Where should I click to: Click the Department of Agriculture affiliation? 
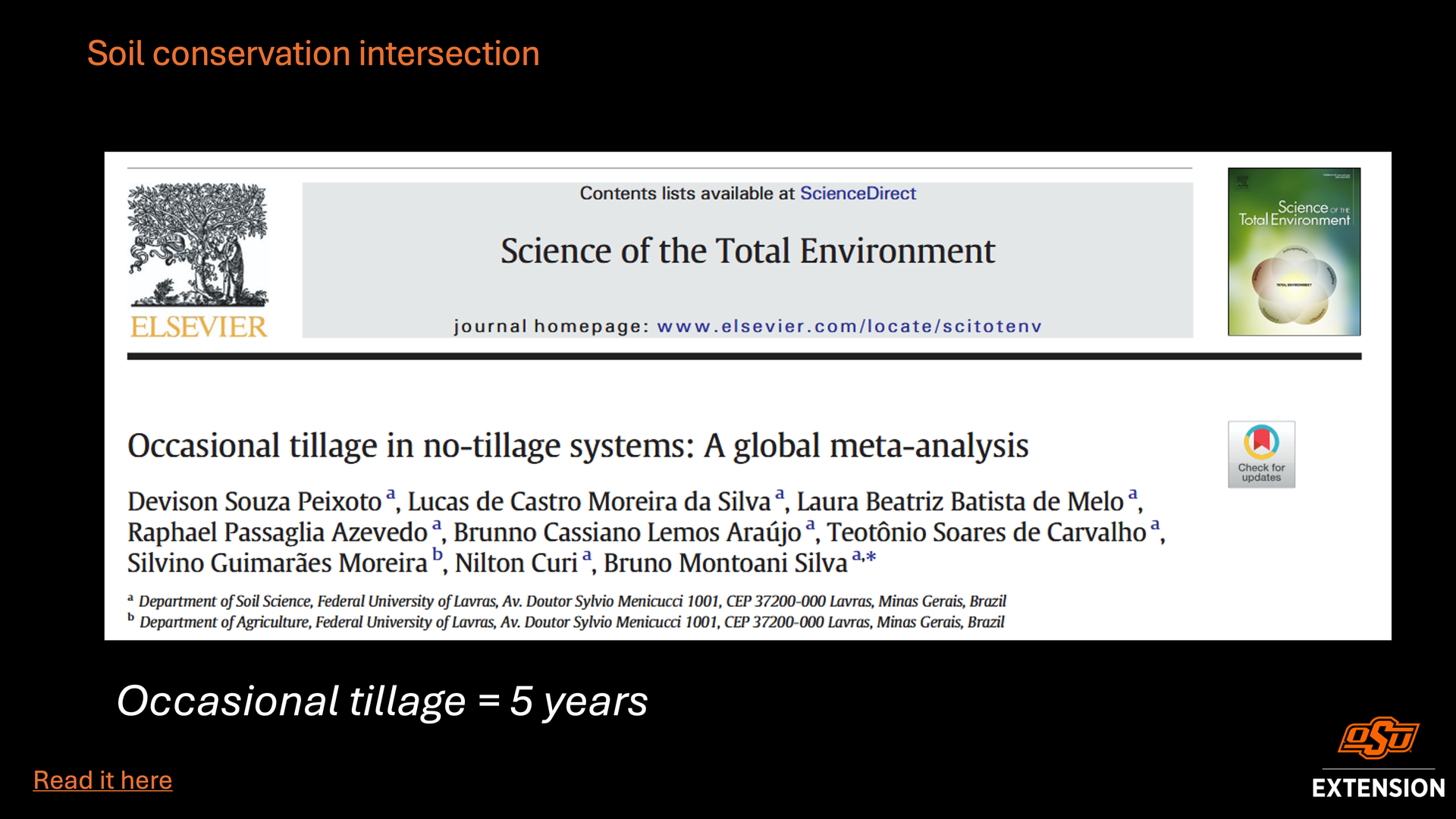(x=572, y=623)
